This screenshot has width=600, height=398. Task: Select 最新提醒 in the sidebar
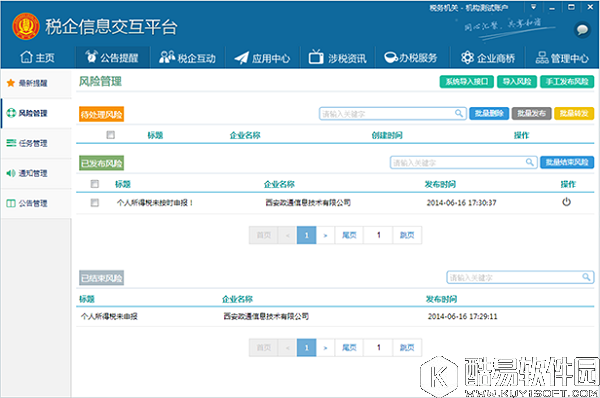36,83
